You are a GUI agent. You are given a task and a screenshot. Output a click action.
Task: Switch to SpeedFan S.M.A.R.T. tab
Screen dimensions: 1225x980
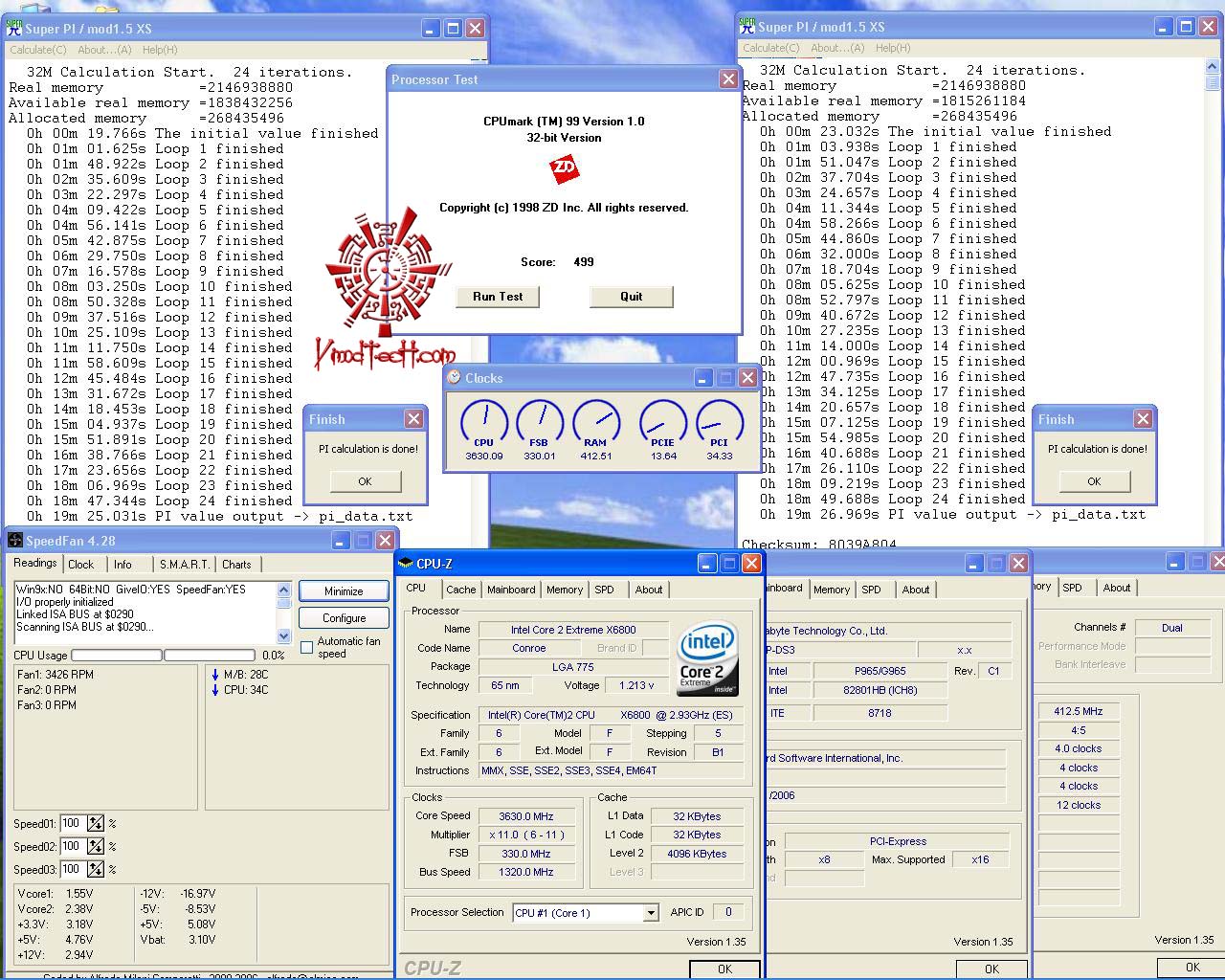coord(185,565)
